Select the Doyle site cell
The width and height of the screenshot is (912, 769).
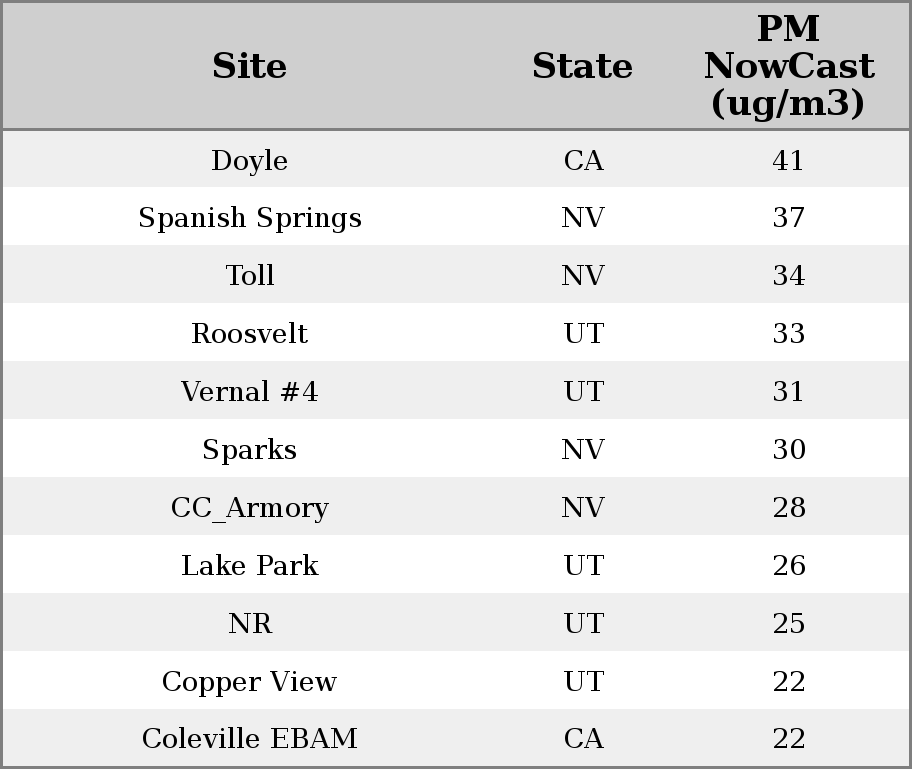(x=250, y=161)
